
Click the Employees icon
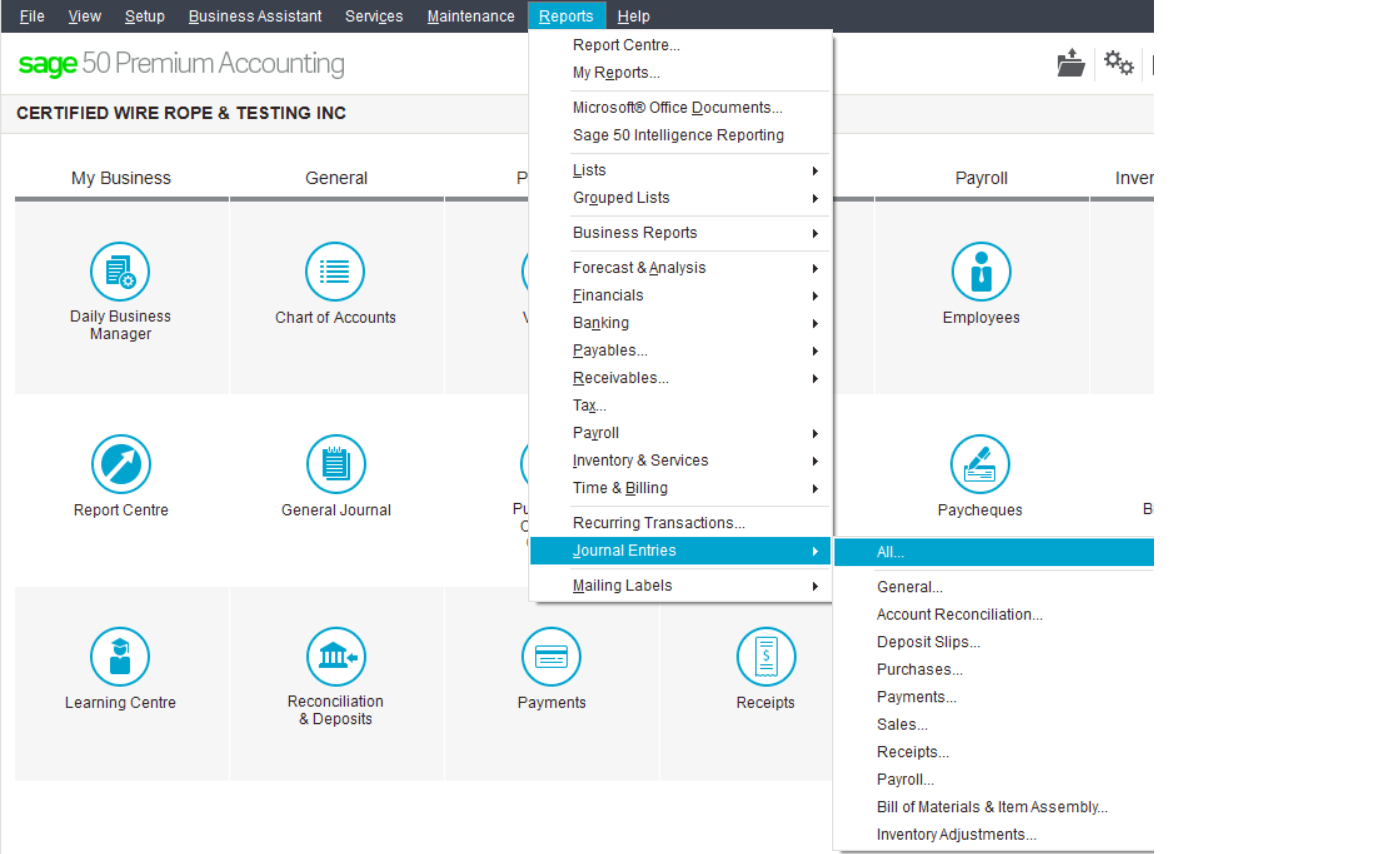(981, 272)
